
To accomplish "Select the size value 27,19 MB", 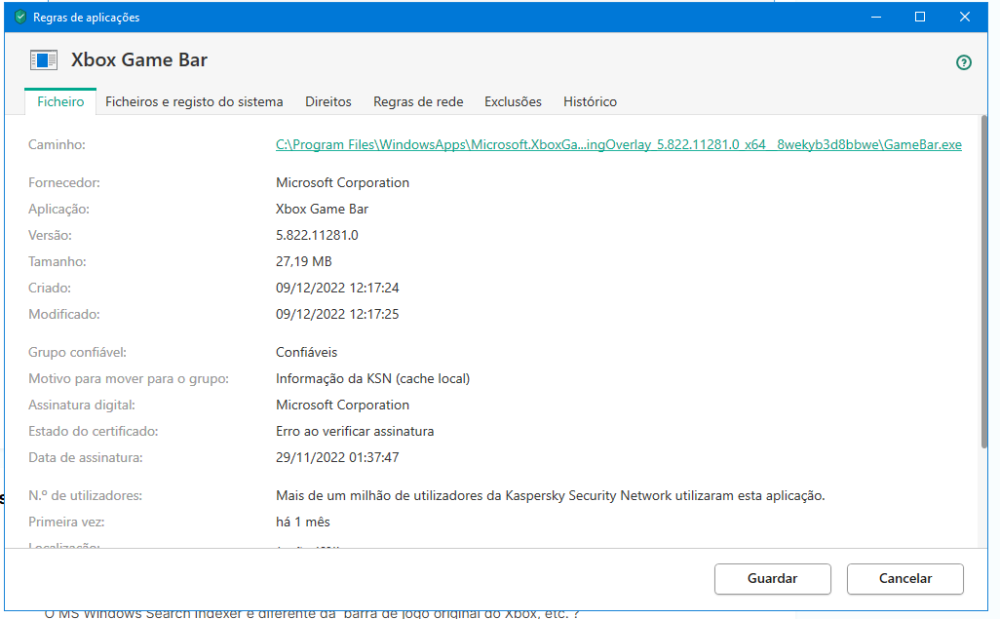I will [304, 261].
